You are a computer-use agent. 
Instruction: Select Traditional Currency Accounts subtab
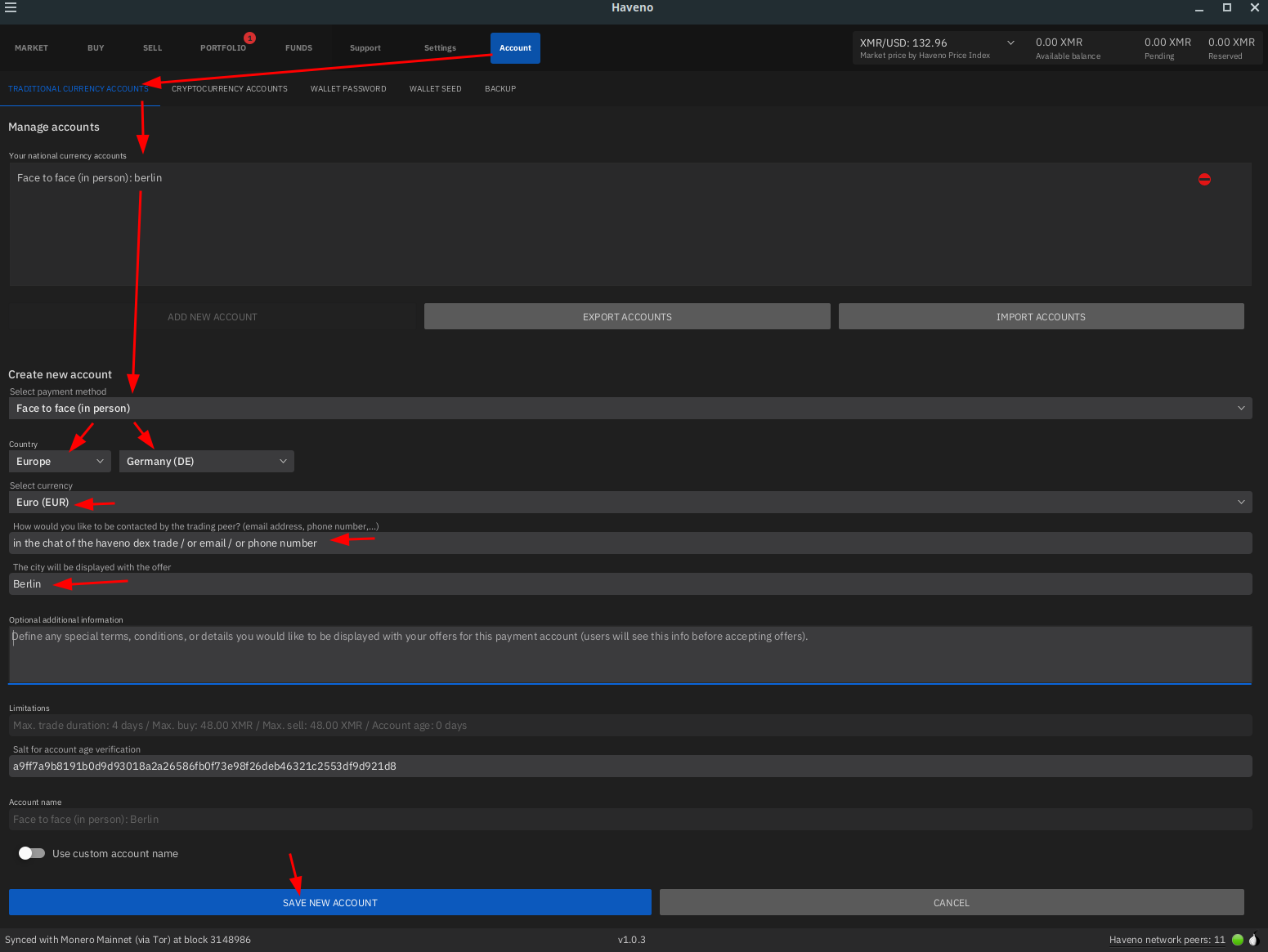[79, 88]
